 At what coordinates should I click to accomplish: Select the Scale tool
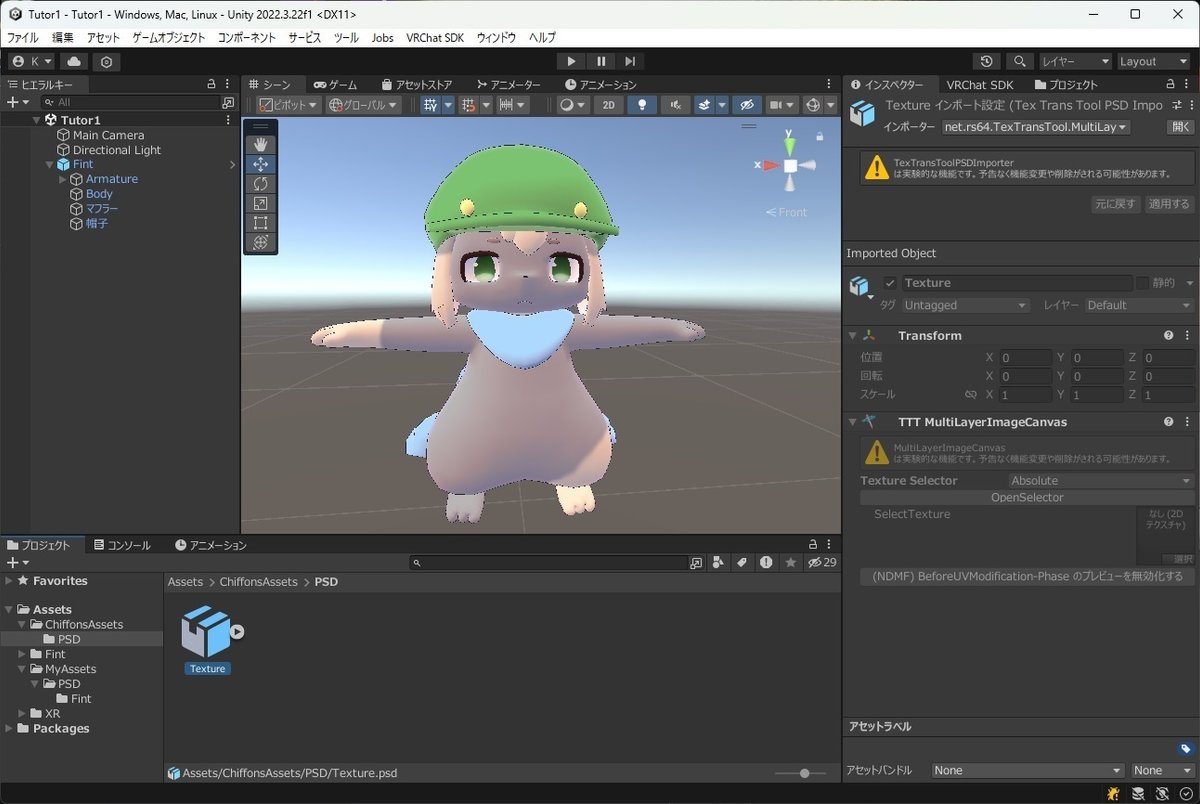tap(260, 203)
